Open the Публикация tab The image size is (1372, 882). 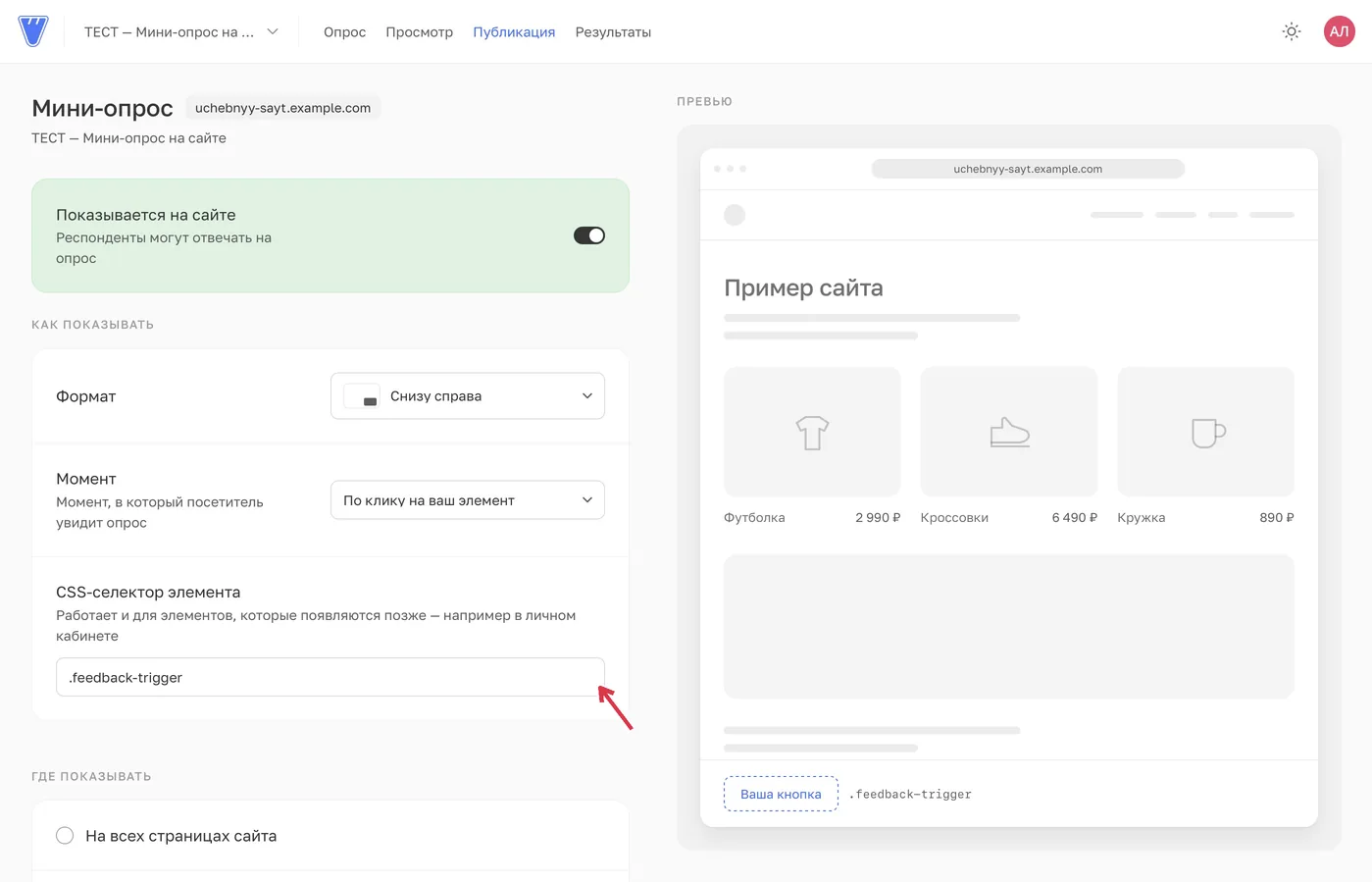pos(514,32)
